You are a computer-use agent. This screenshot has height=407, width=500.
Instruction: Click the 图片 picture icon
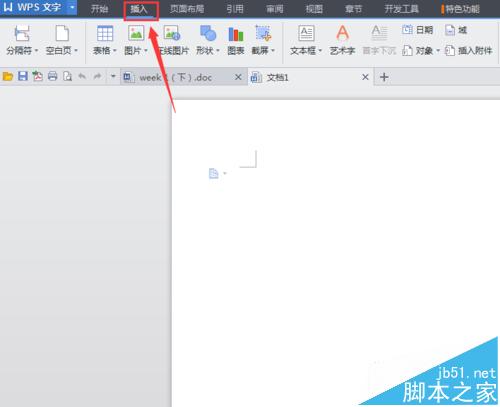coord(136,33)
